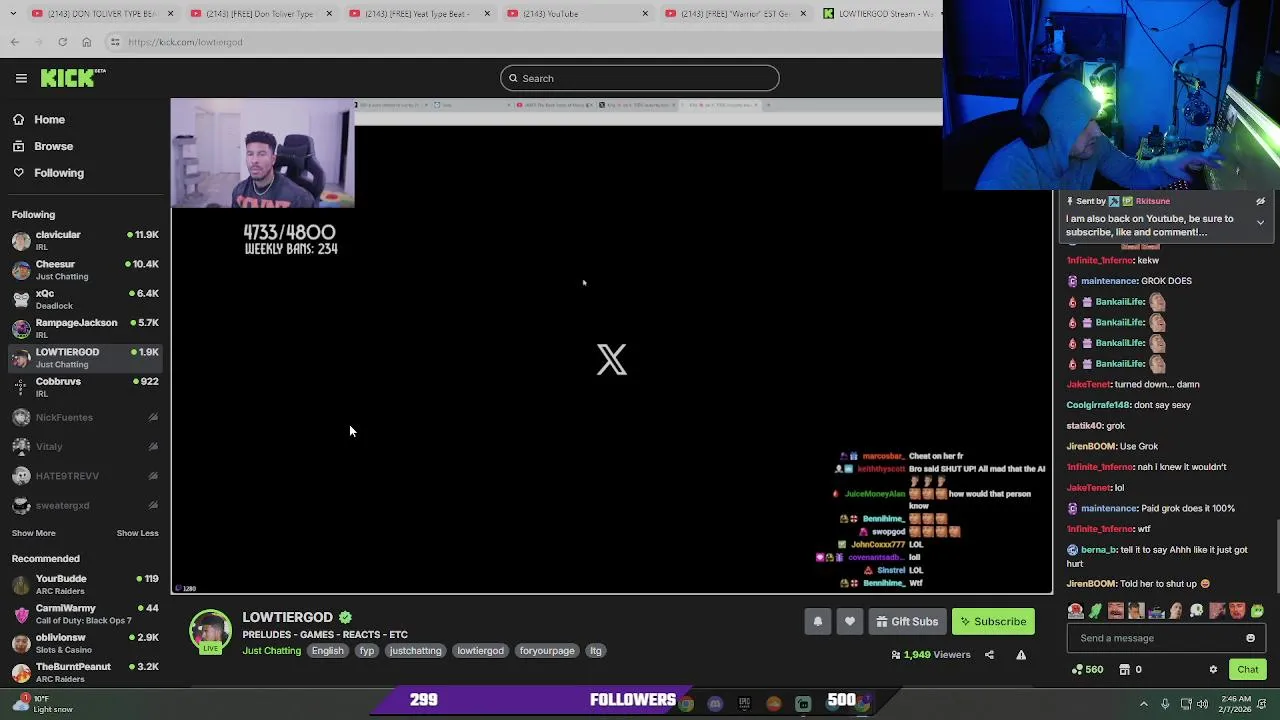The height and width of the screenshot is (720, 1280).
Task: Open the emoji picker in chat box
Action: click(x=1250, y=638)
